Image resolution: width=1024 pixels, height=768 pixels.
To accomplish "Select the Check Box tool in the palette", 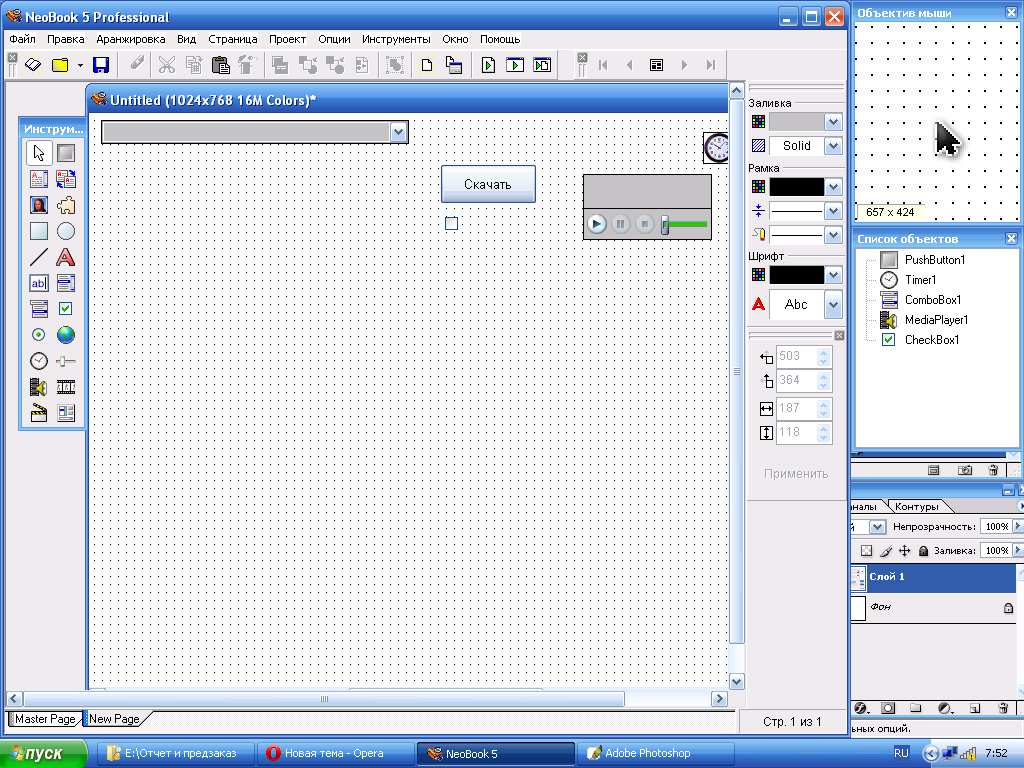I will (x=66, y=309).
